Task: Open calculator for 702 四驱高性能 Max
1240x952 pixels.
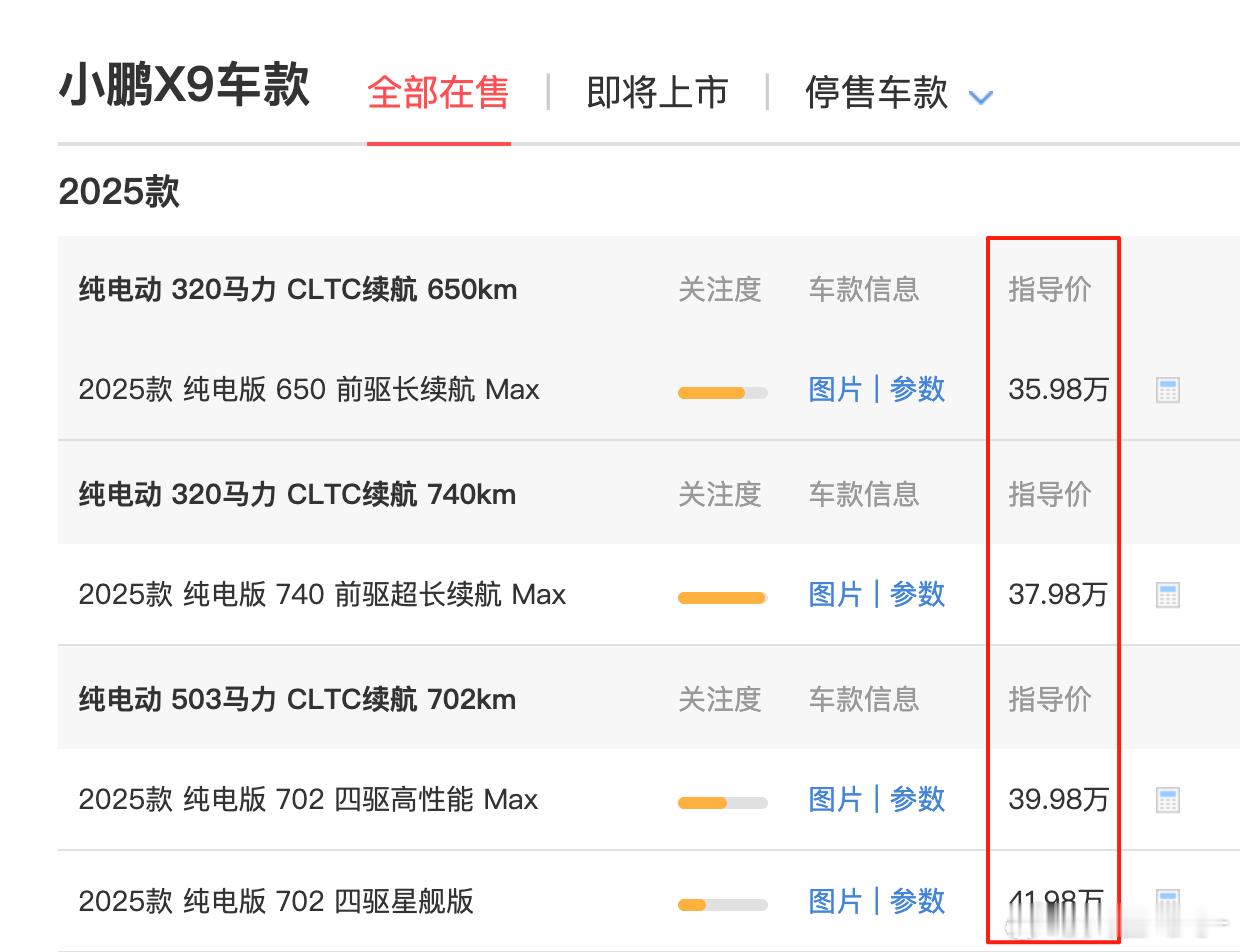Action: (1167, 800)
